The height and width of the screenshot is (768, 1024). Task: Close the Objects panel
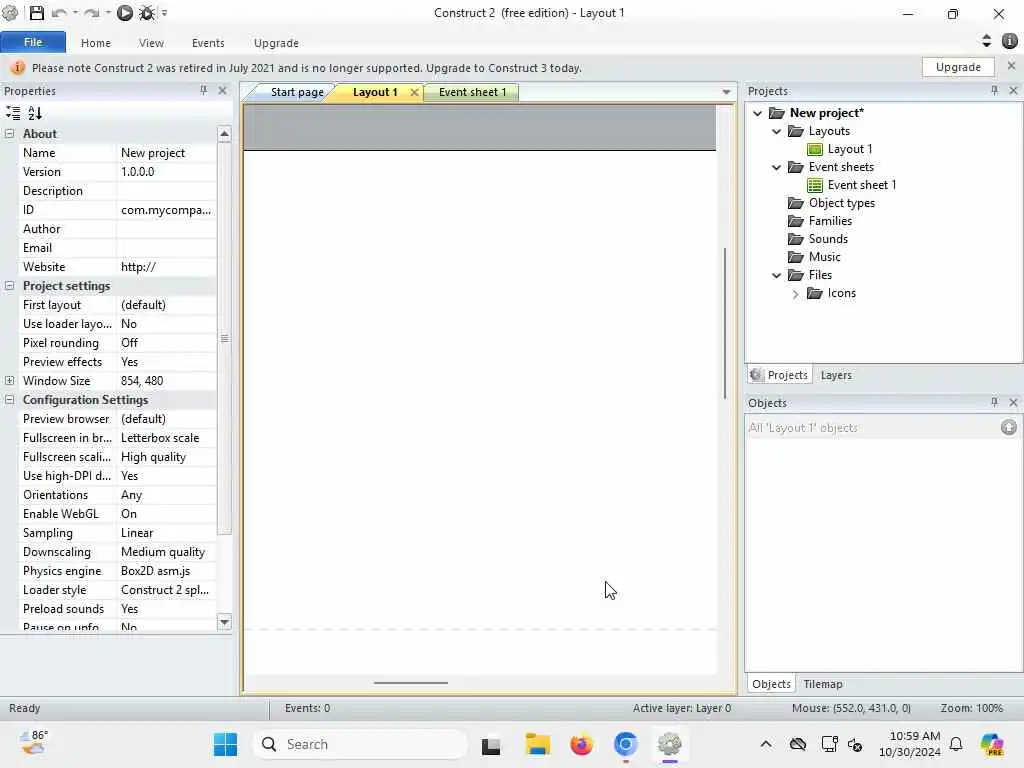coord(1014,402)
